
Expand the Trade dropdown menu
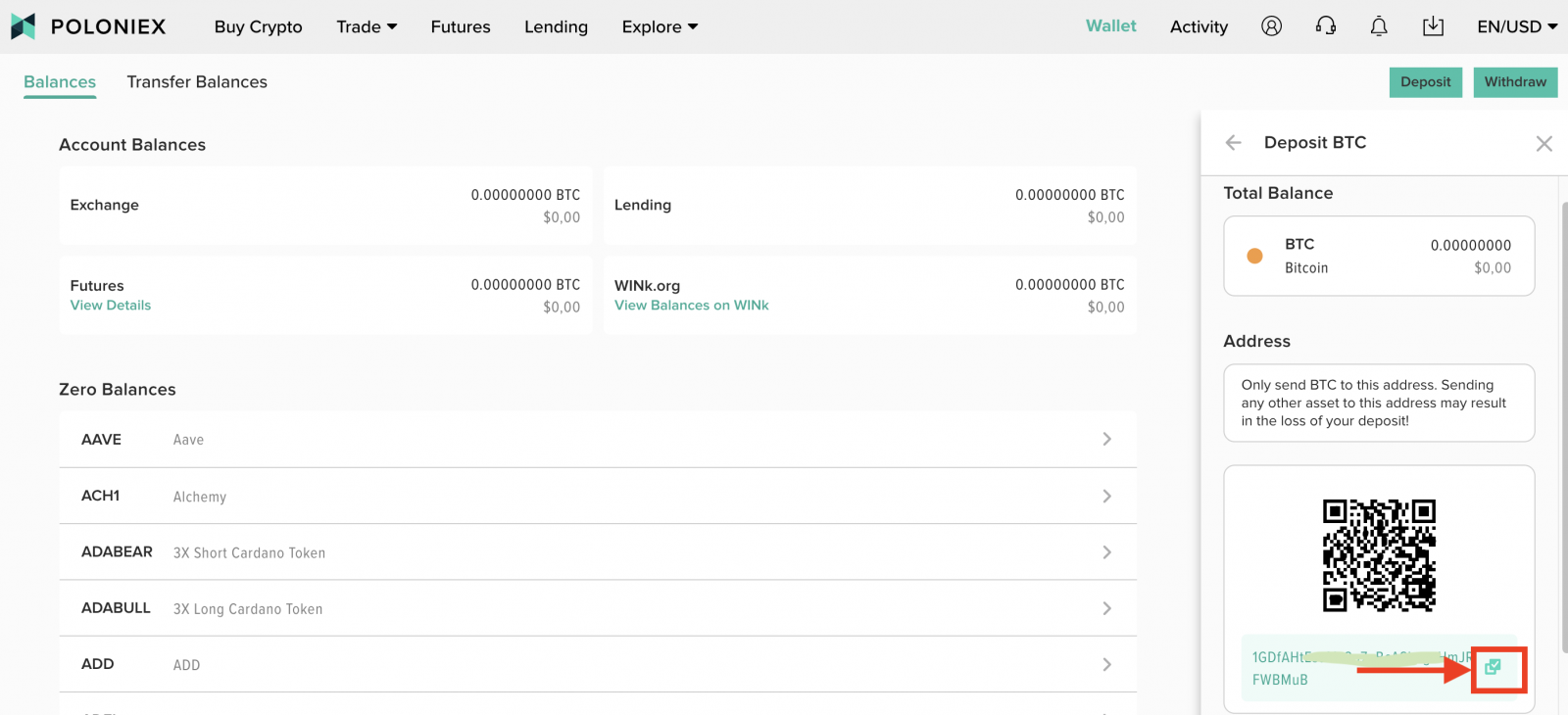[x=367, y=27]
